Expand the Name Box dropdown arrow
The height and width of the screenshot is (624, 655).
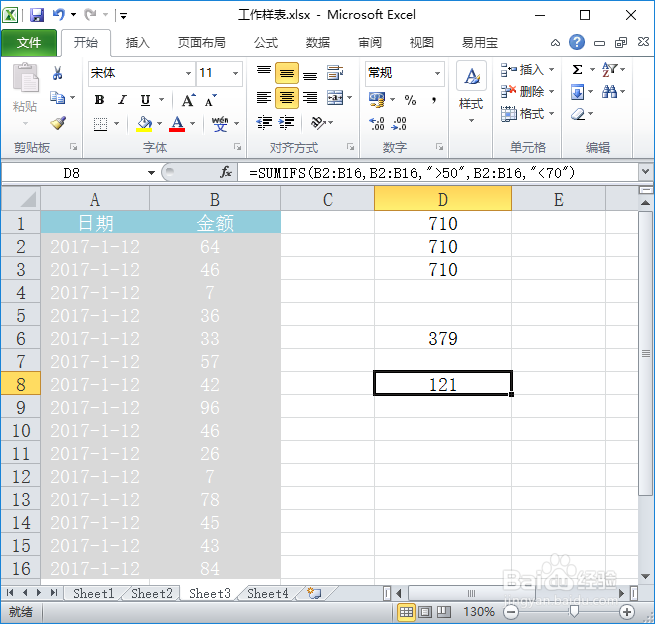pos(151,172)
